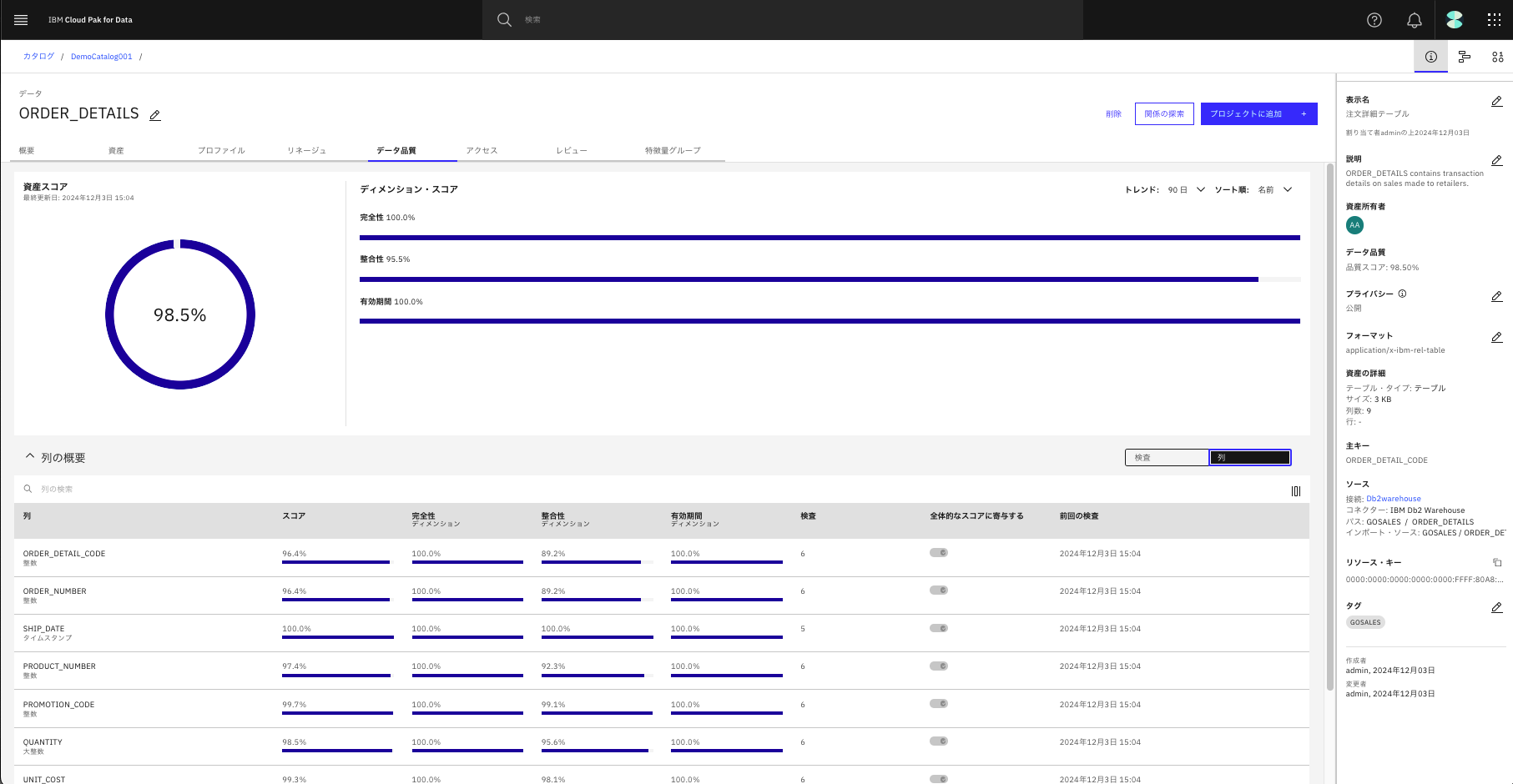Click プロジェクトに追加 button

(1259, 113)
